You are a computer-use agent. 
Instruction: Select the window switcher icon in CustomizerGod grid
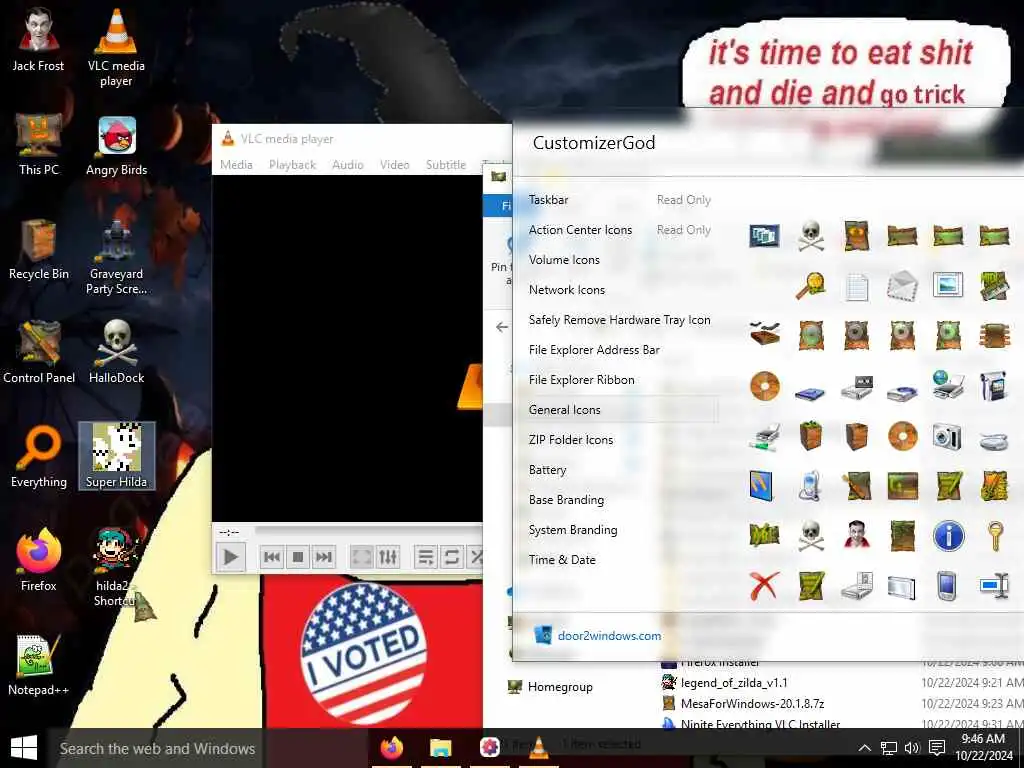[764, 235]
